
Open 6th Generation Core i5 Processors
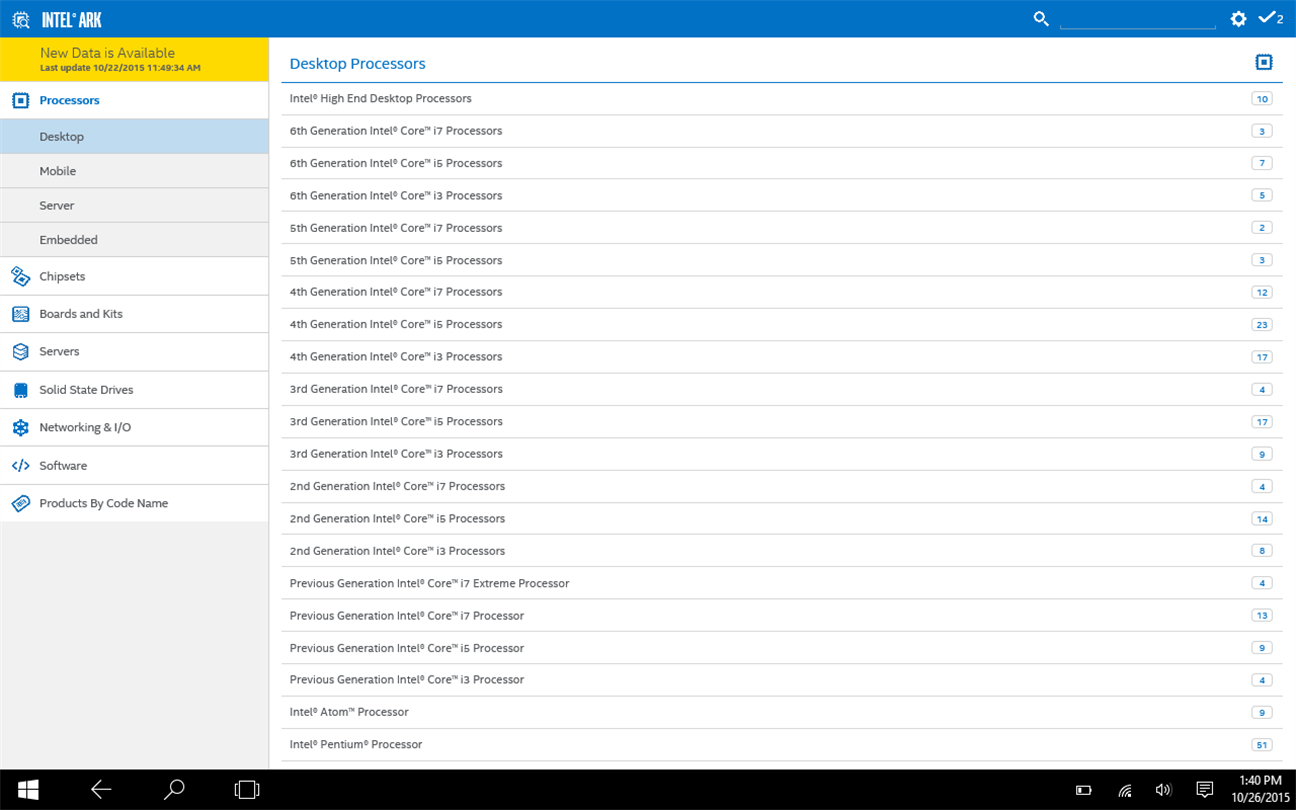782,163
